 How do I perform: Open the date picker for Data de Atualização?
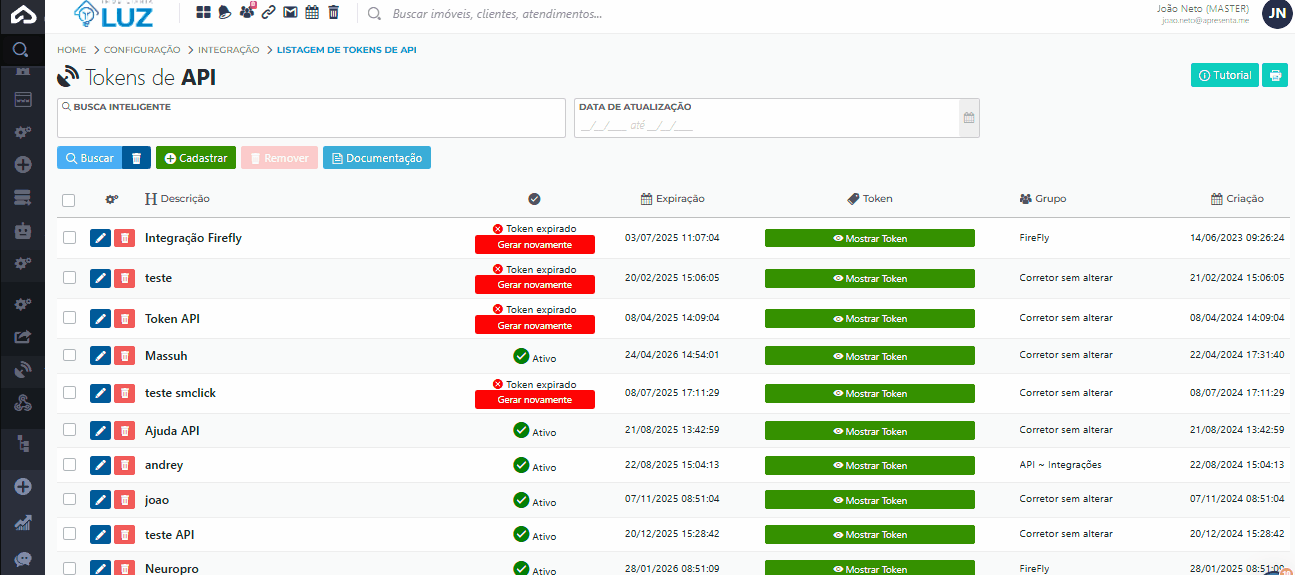[x=968, y=118]
